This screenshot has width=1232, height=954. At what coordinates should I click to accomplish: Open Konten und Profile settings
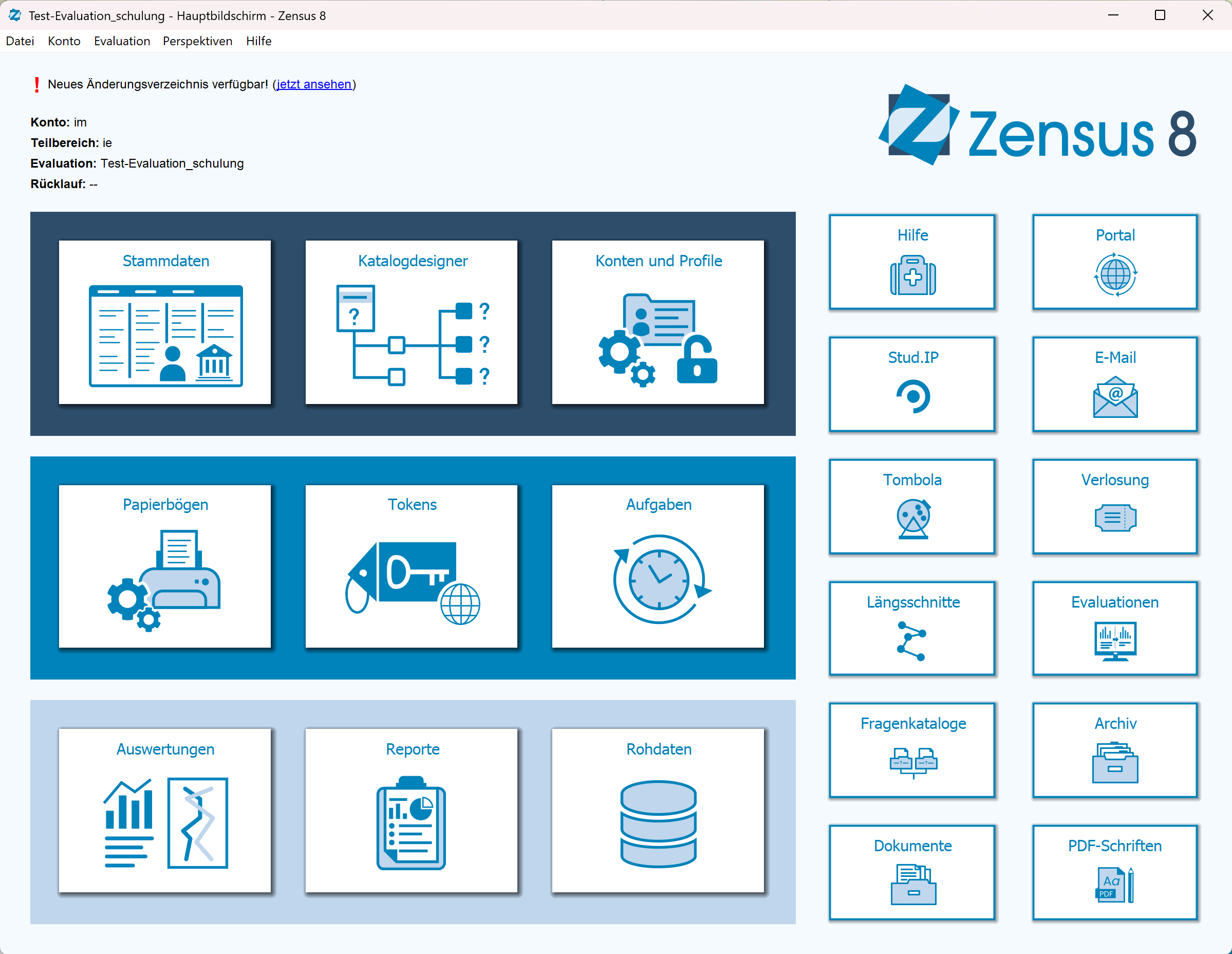pos(658,322)
